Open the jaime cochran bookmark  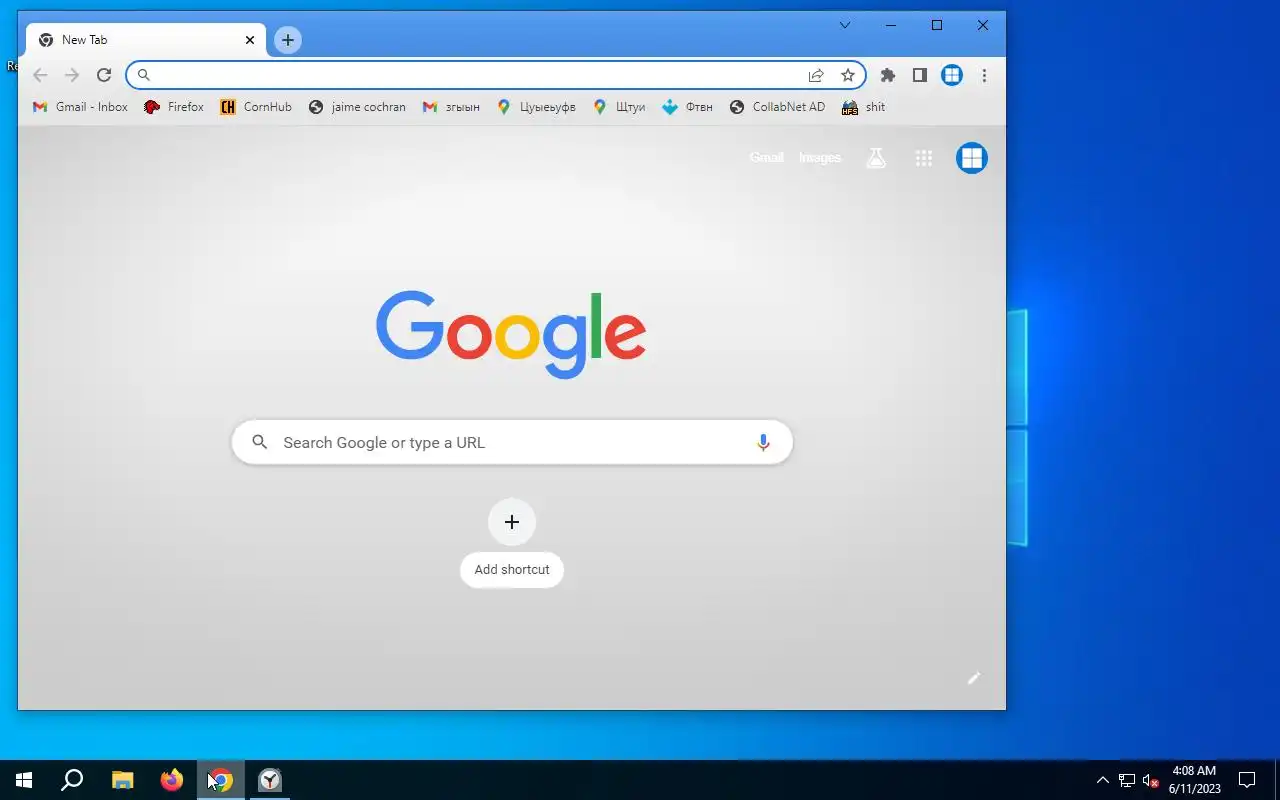click(x=357, y=107)
